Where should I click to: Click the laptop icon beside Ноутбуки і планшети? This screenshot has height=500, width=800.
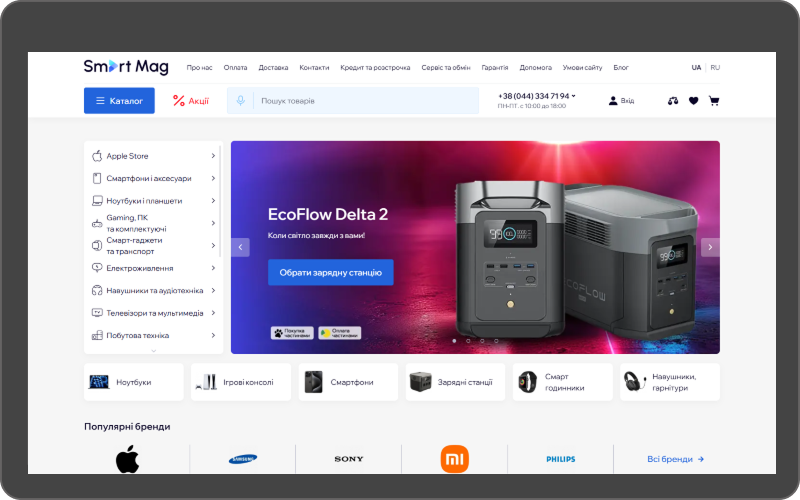(97, 201)
